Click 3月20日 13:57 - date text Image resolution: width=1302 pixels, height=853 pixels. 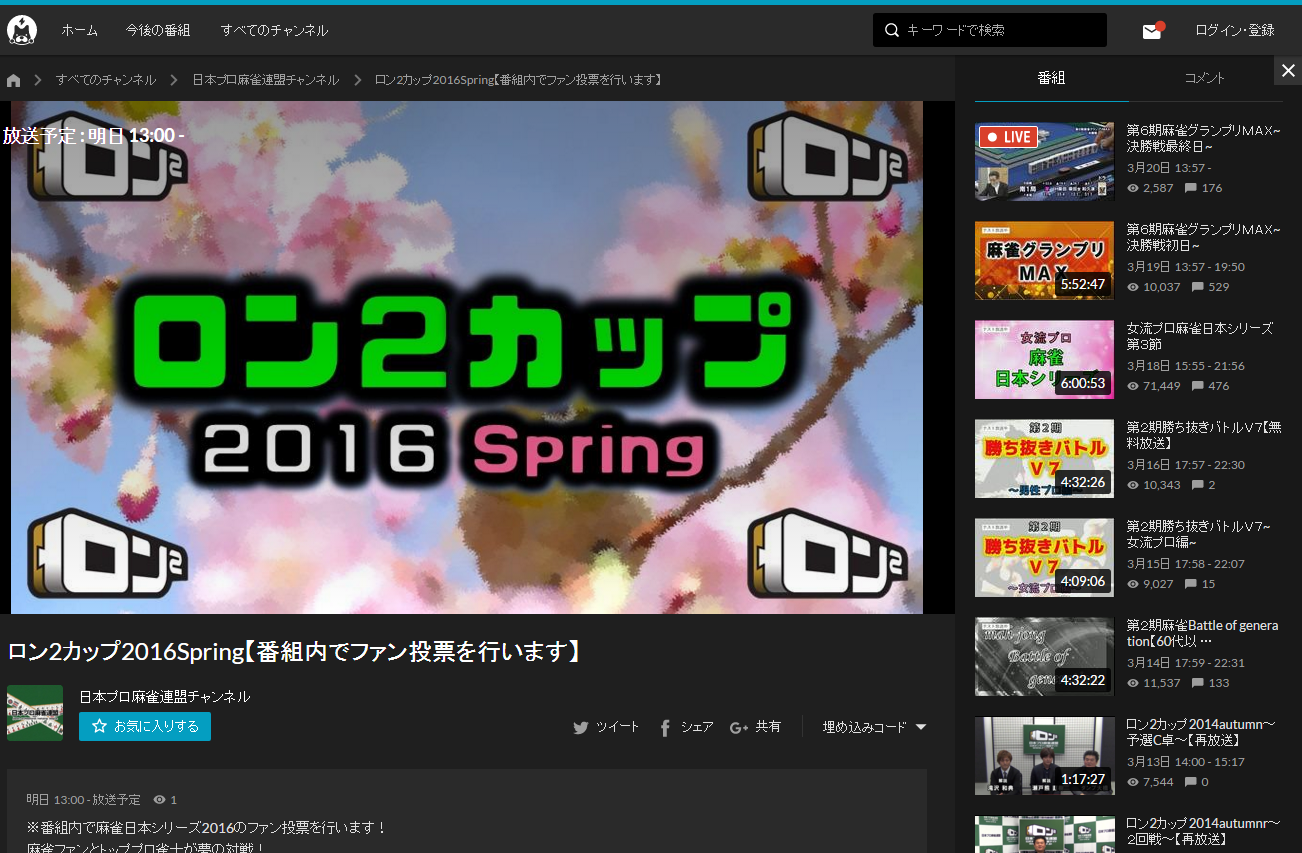[x=1169, y=168]
